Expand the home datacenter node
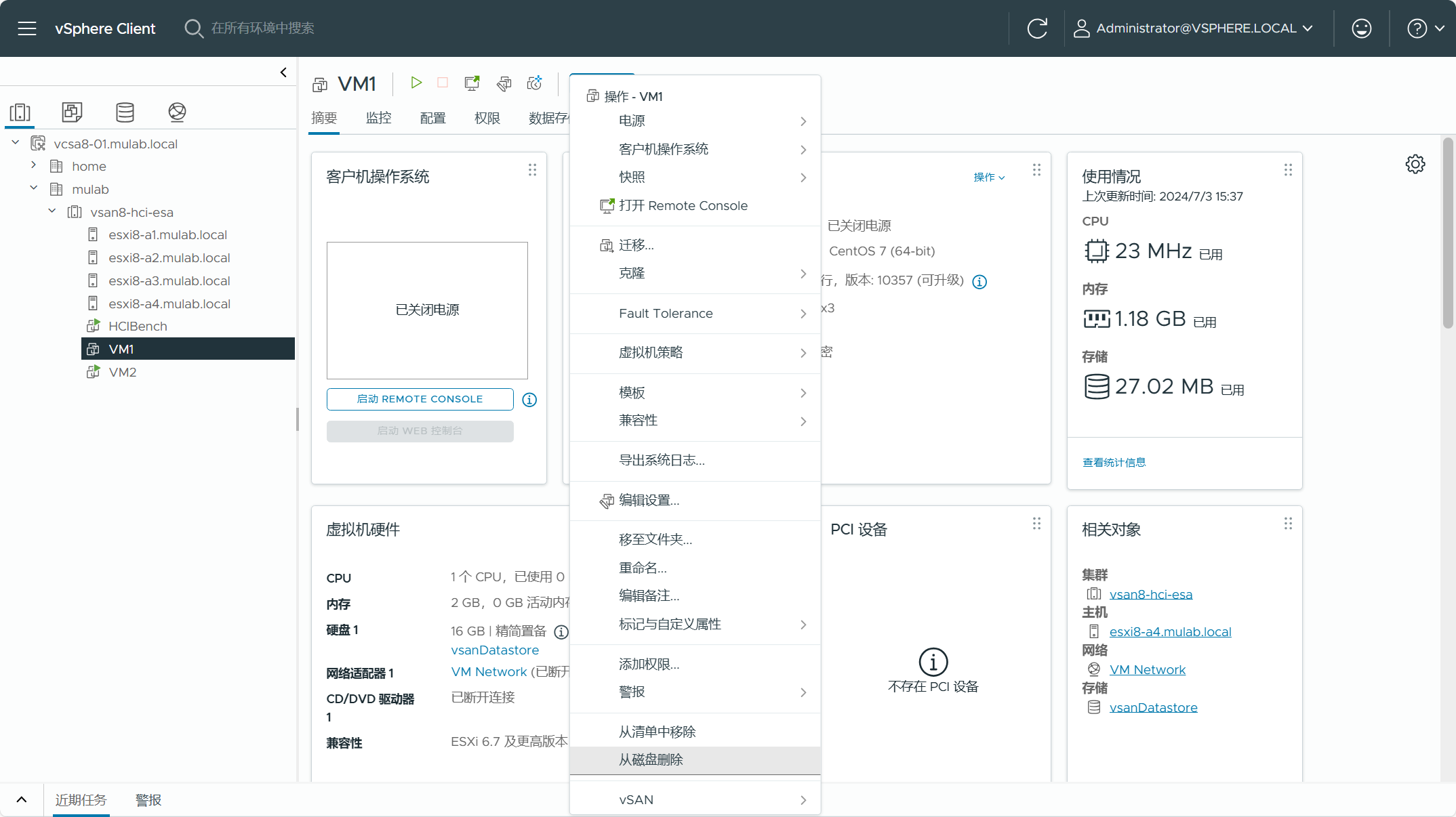This screenshot has height=817, width=1456. click(33, 165)
